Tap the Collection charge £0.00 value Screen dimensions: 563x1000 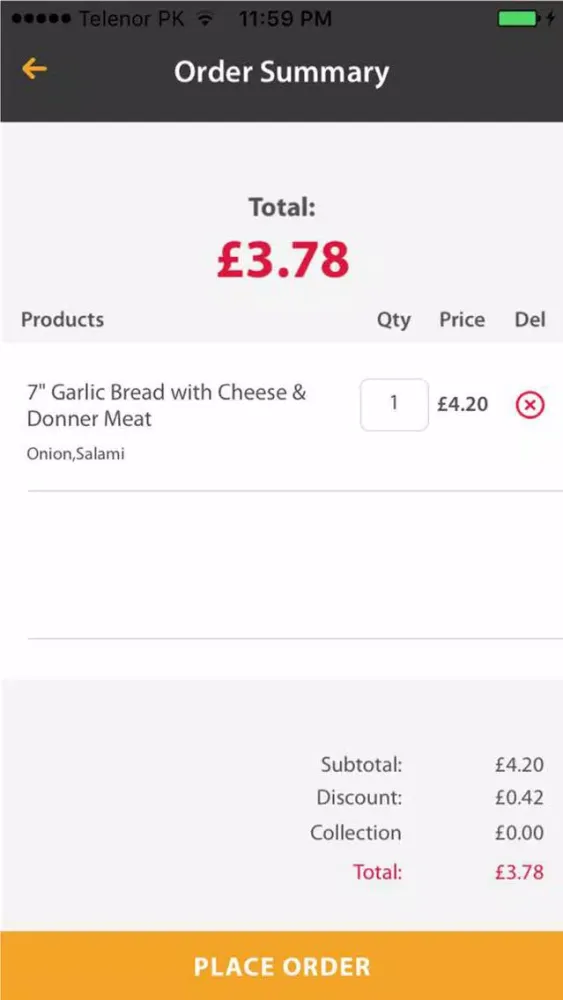(x=519, y=833)
